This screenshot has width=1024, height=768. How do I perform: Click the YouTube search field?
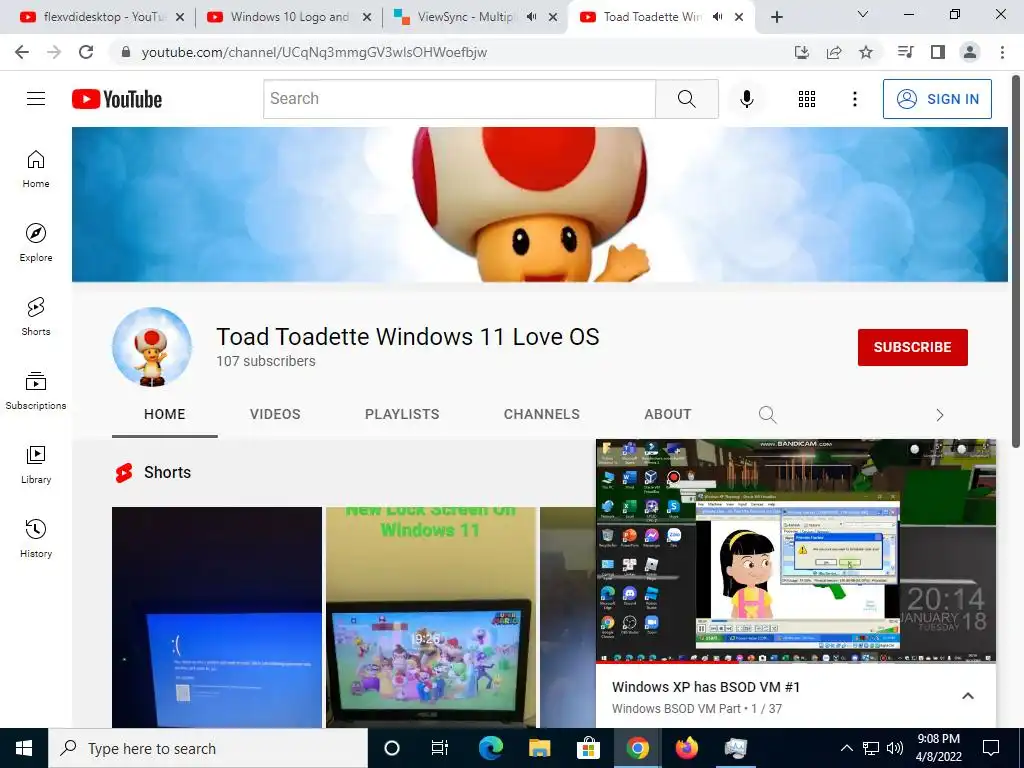[x=459, y=99]
